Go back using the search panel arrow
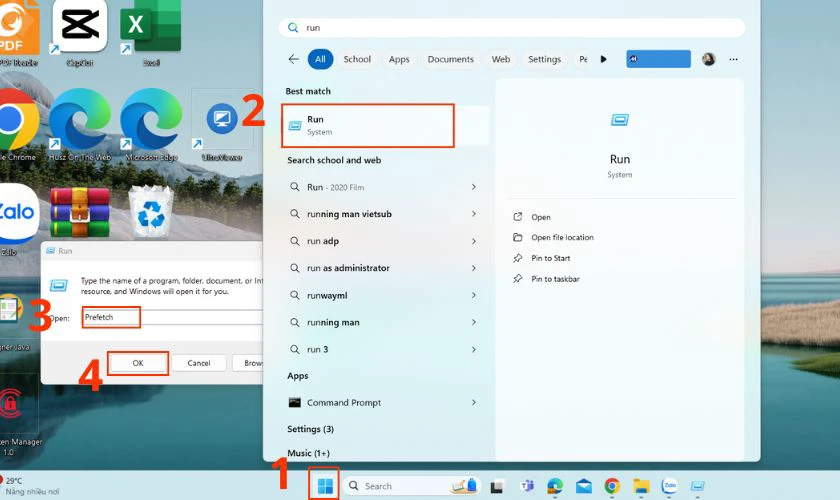Viewport: 840px width, 500px height. [x=293, y=59]
